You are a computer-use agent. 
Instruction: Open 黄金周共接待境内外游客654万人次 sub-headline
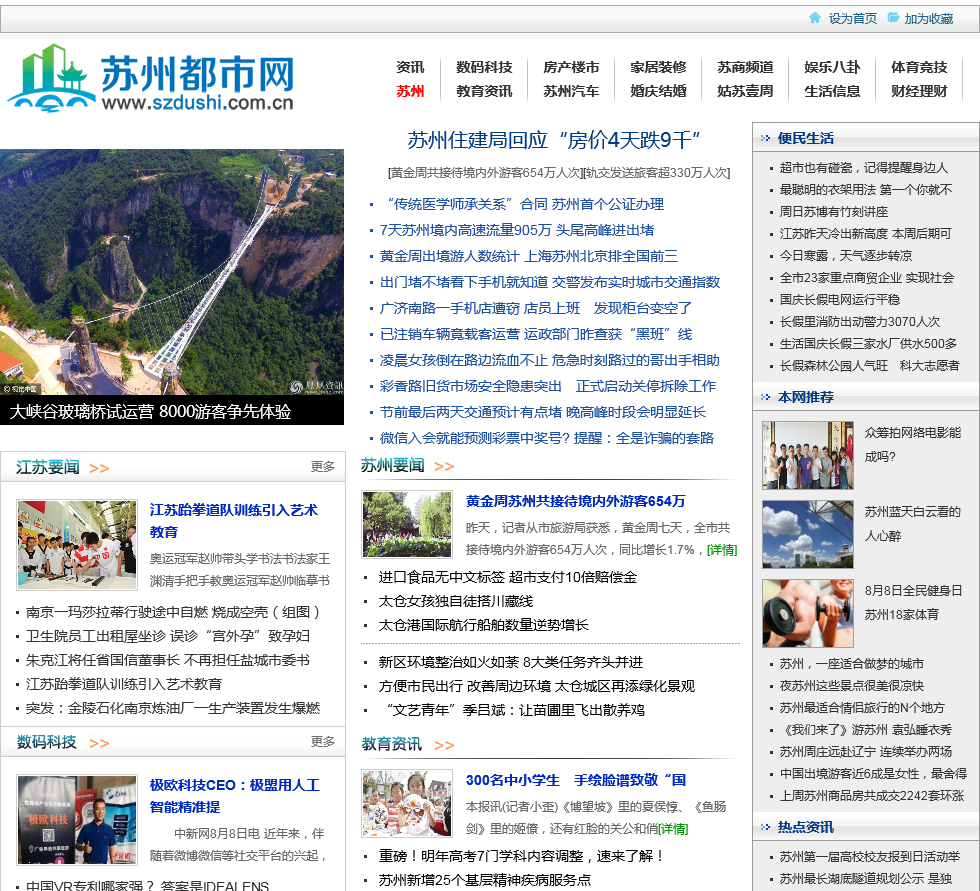tap(484, 173)
